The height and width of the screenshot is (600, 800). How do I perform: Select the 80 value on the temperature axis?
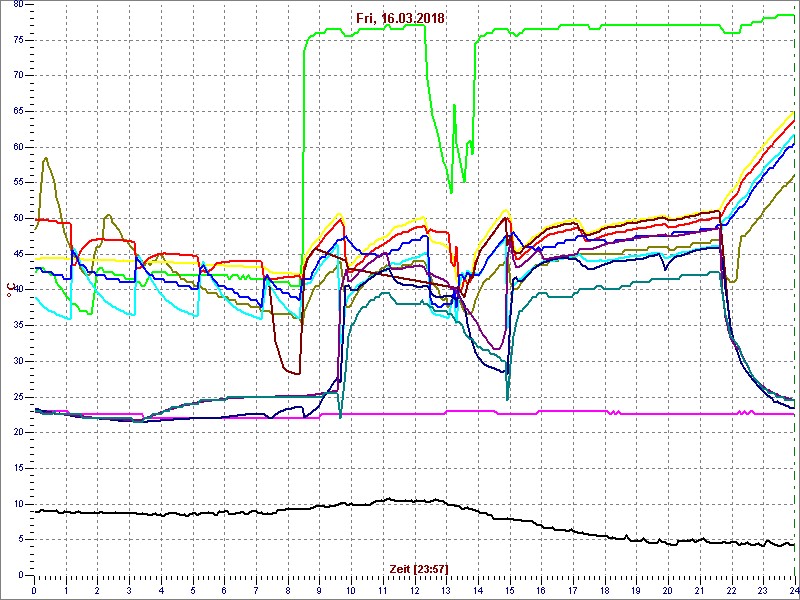pos(18,4)
